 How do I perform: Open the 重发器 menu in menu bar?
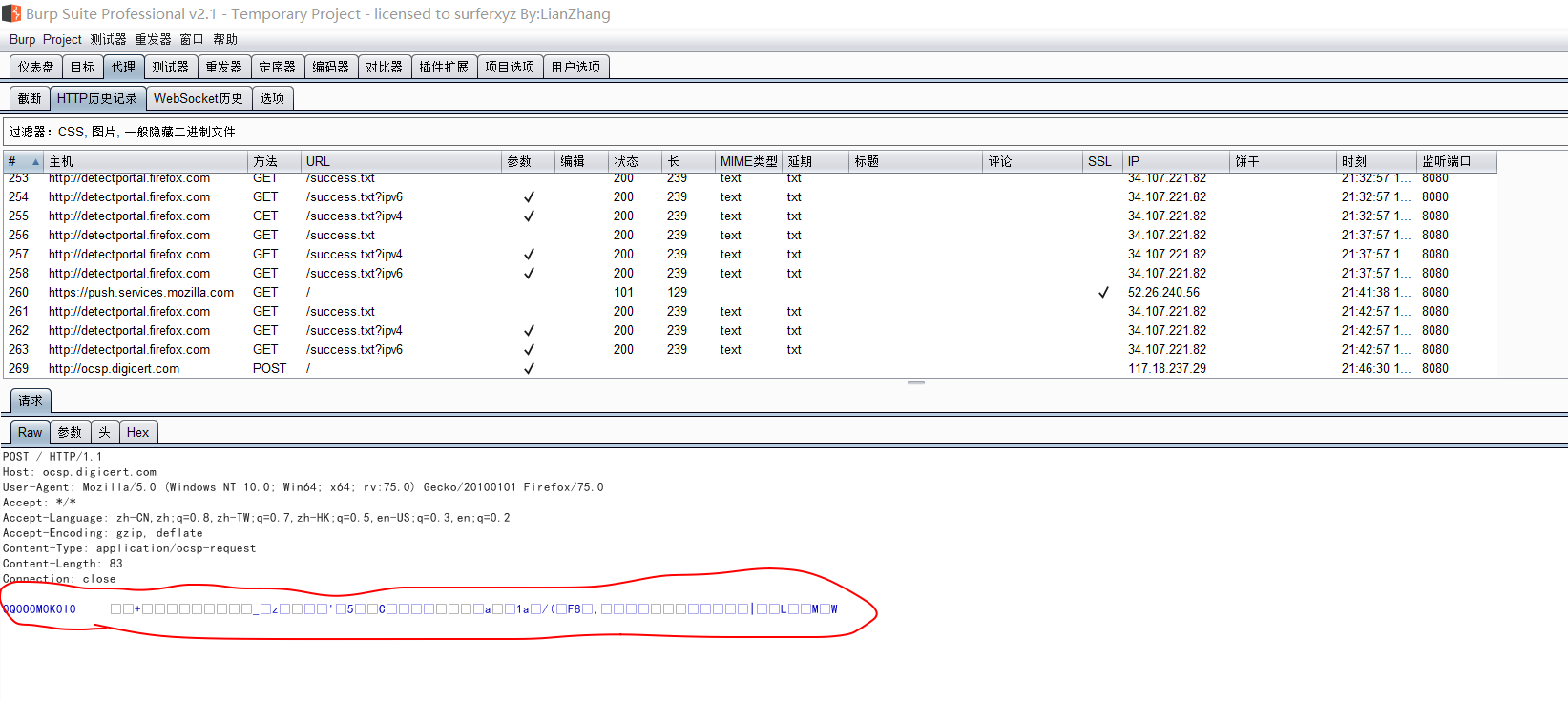153,39
